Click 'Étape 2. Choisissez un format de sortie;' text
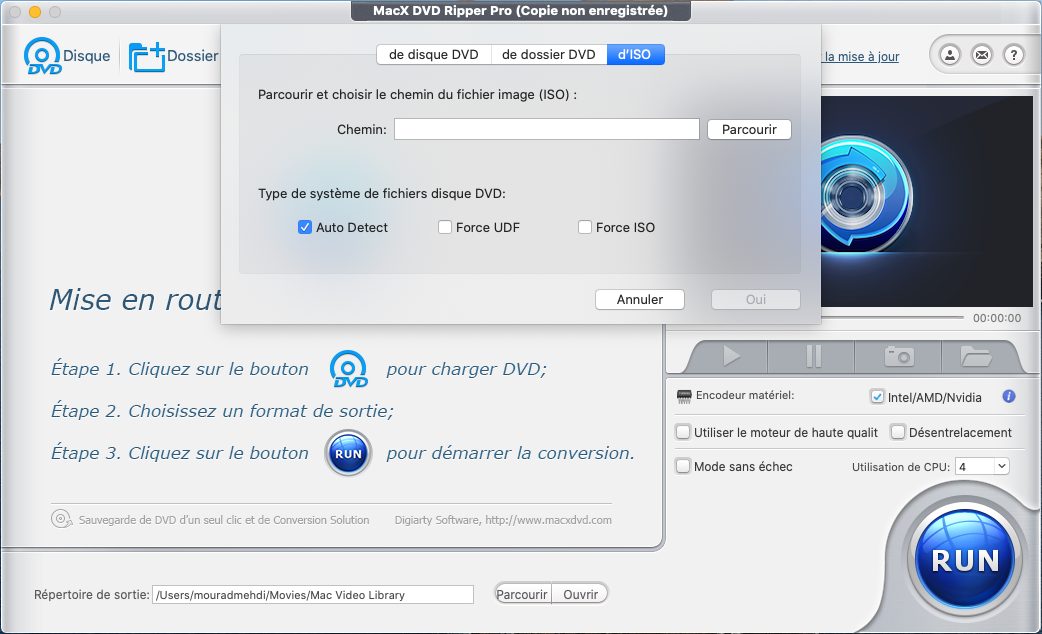 coord(222,411)
